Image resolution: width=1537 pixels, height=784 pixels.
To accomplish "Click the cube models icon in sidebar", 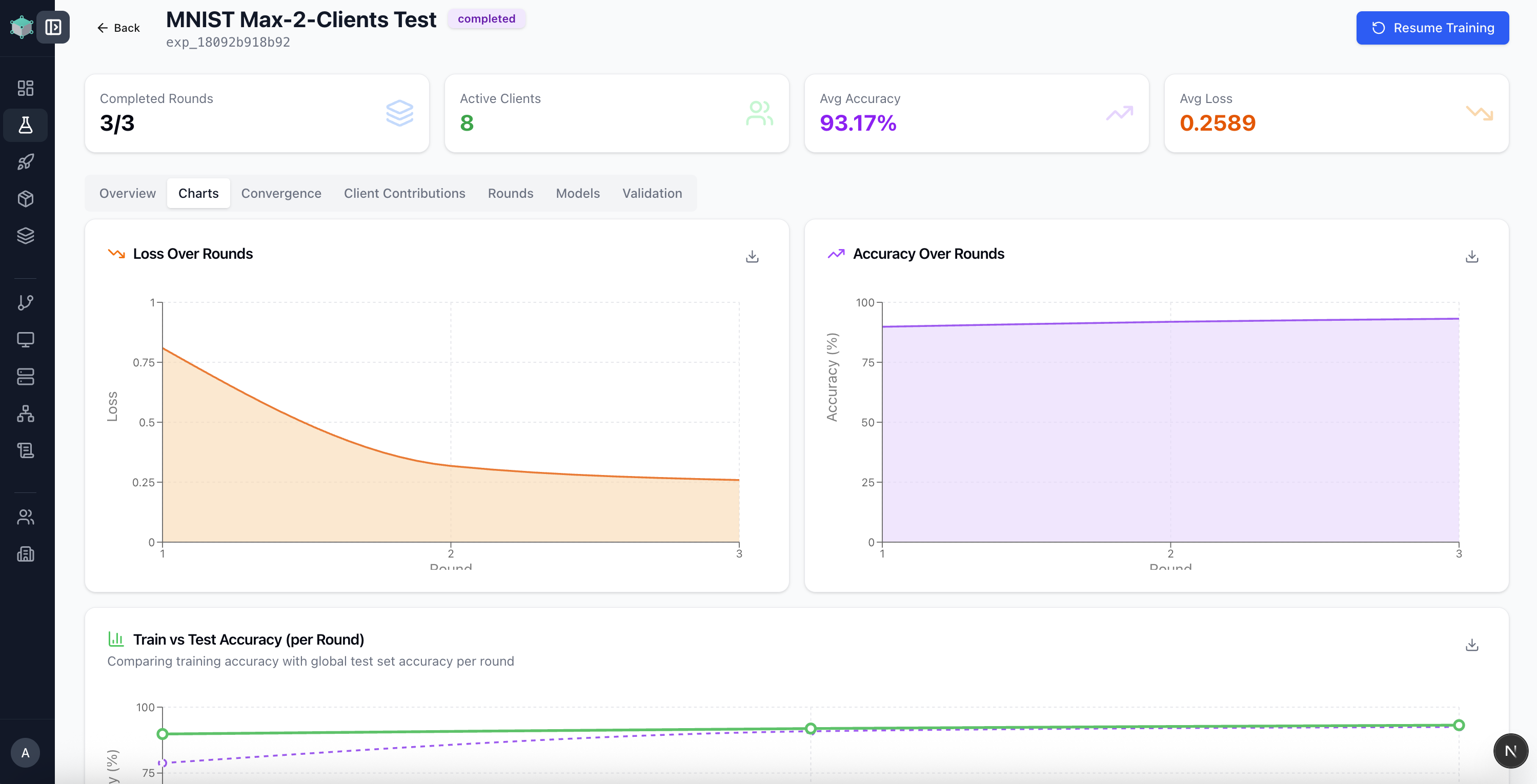I will pyautogui.click(x=25, y=198).
